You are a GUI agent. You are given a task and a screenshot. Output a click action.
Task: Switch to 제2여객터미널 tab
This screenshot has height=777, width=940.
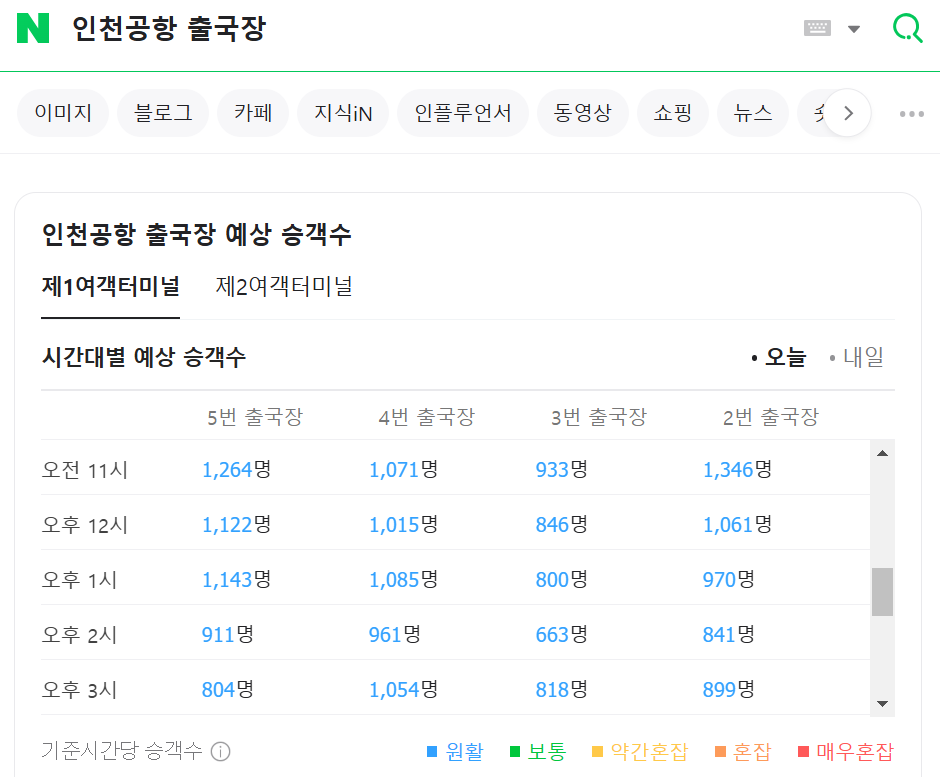(284, 287)
